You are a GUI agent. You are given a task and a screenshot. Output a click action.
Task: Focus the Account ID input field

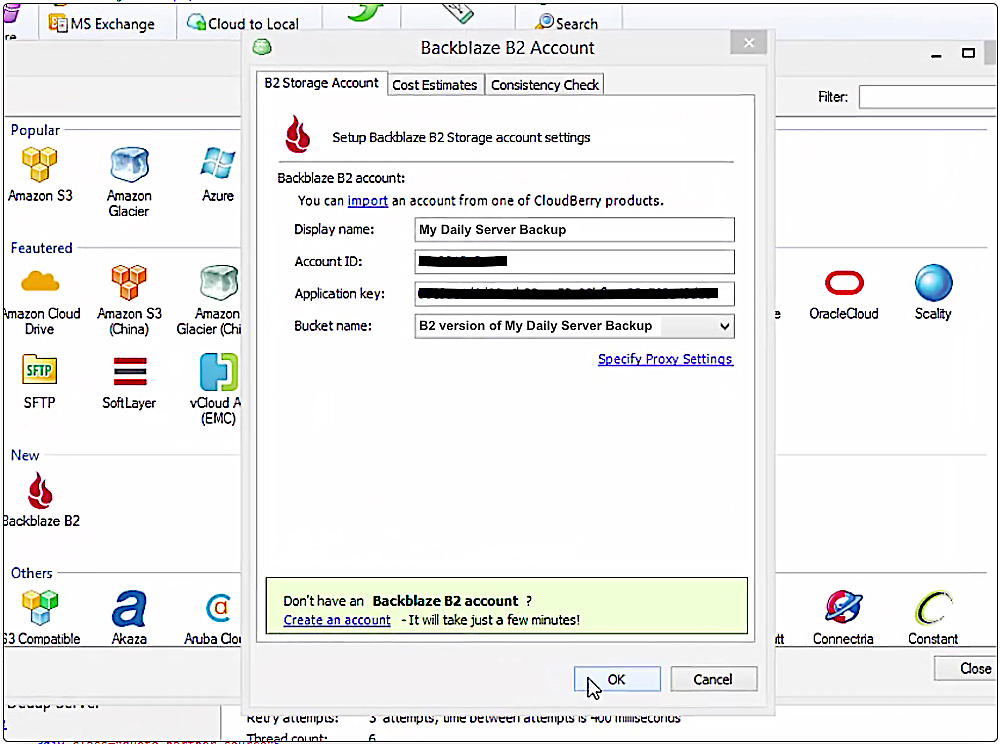pyautogui.click(x=574, y=261)
